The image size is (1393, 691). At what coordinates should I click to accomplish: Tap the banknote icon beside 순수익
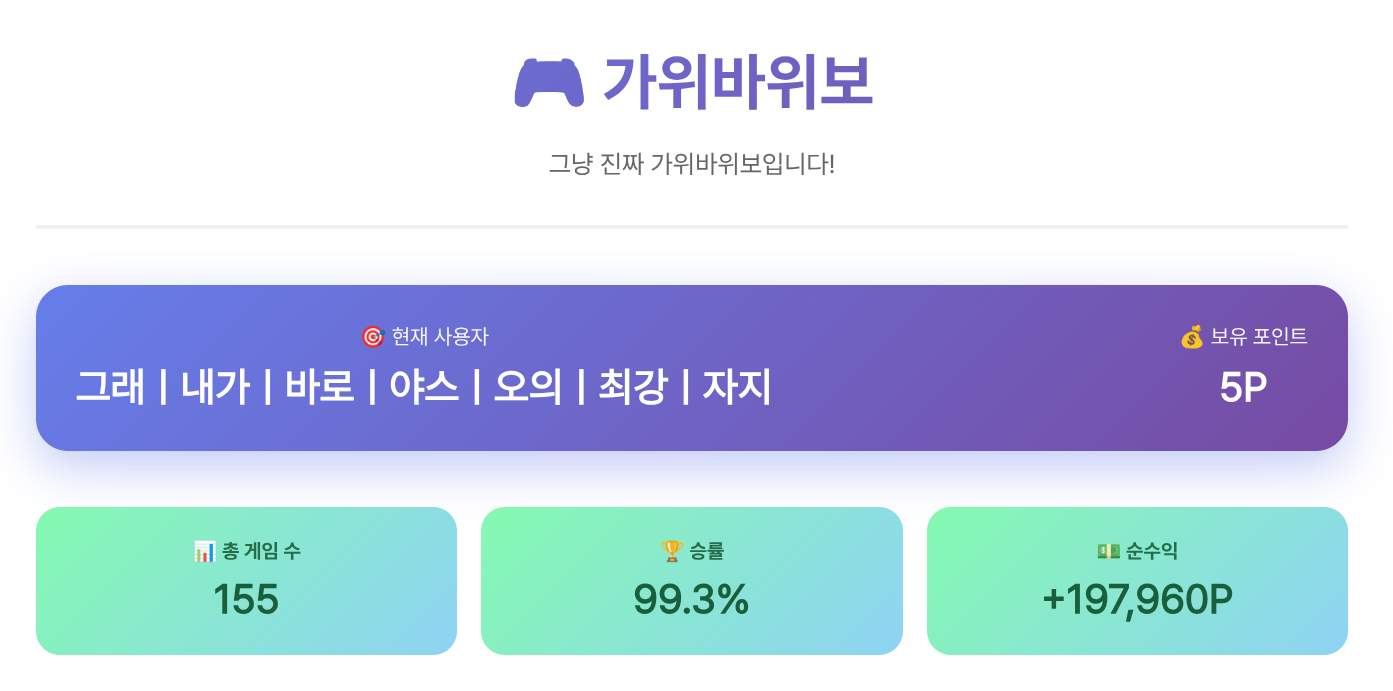(x=1108, y=551)
